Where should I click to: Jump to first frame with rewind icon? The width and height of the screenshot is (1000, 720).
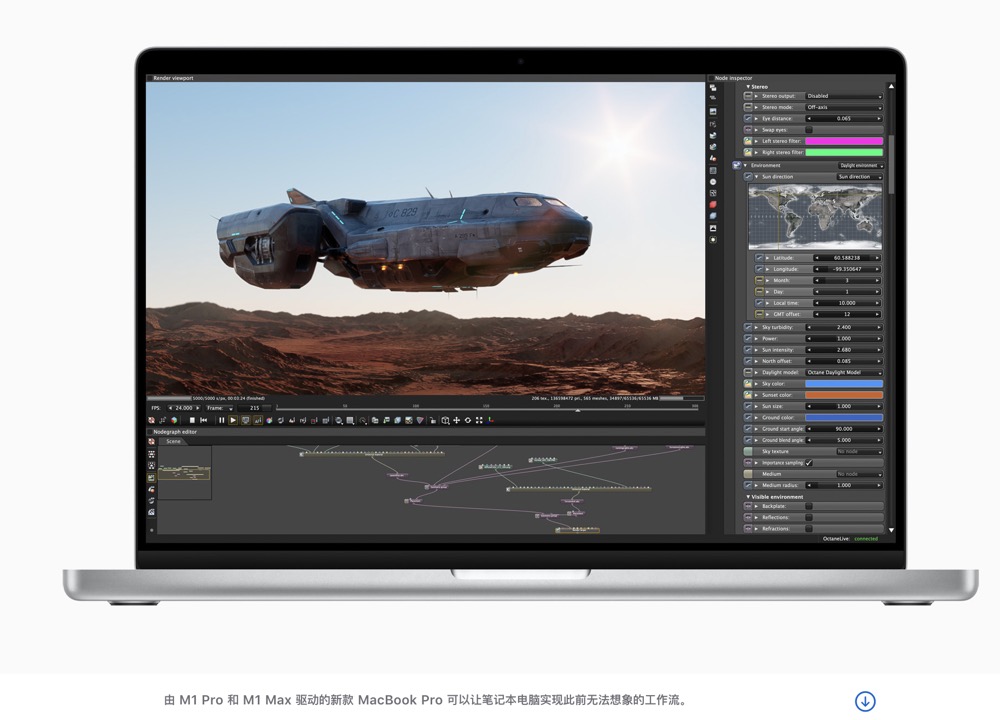click(x=203, y=420)
